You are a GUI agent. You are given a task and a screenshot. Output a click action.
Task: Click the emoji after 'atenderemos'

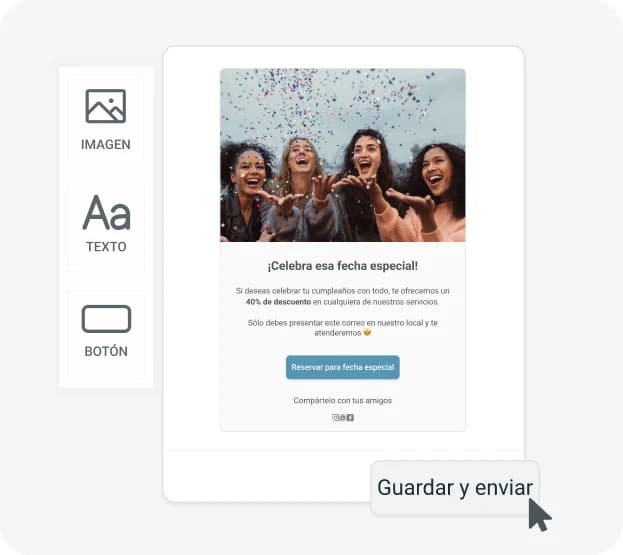[367, 333]
